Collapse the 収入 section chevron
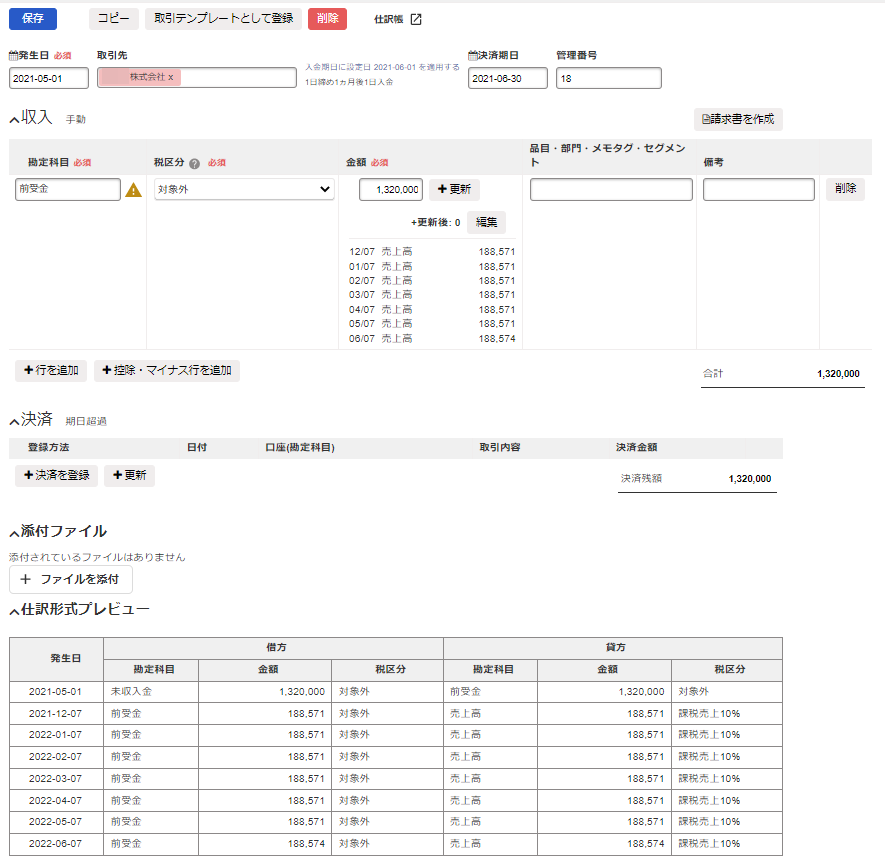The image size is (885, 861). (14, 120)
